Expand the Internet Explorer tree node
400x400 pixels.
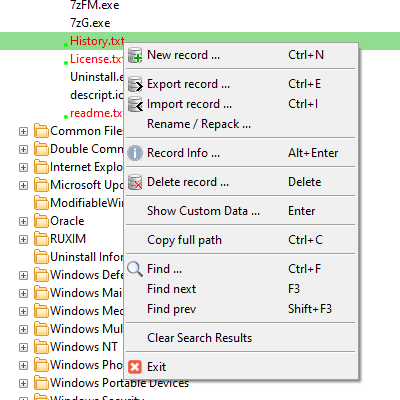coord(23,167)
